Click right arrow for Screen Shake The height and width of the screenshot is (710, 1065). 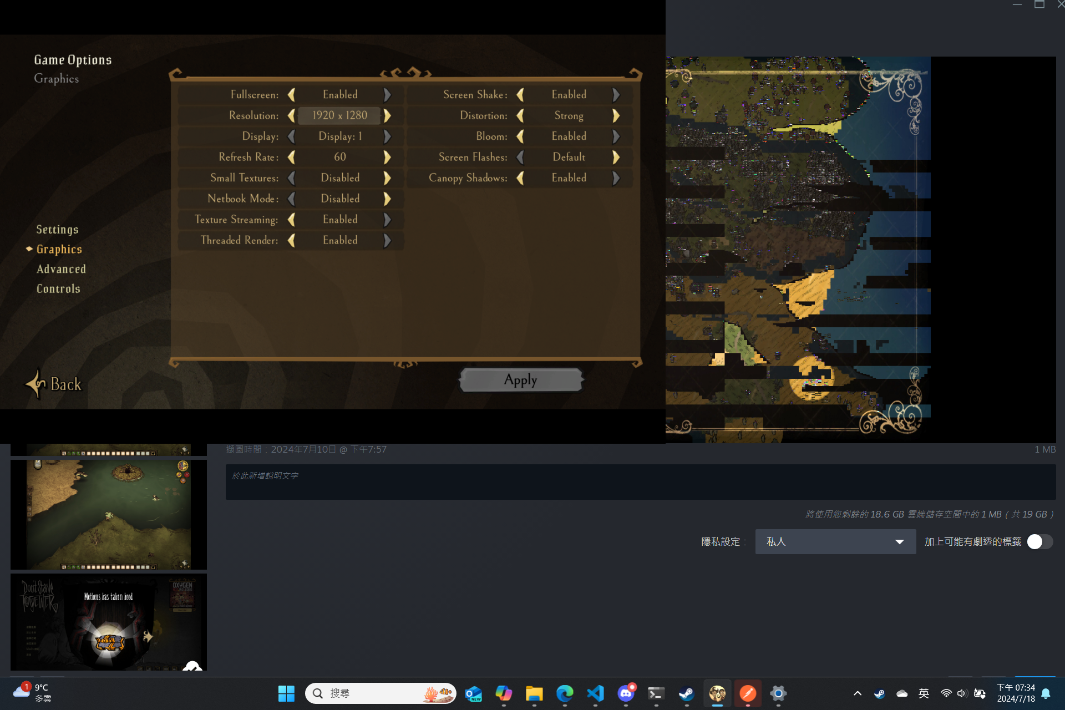(616, 94)
